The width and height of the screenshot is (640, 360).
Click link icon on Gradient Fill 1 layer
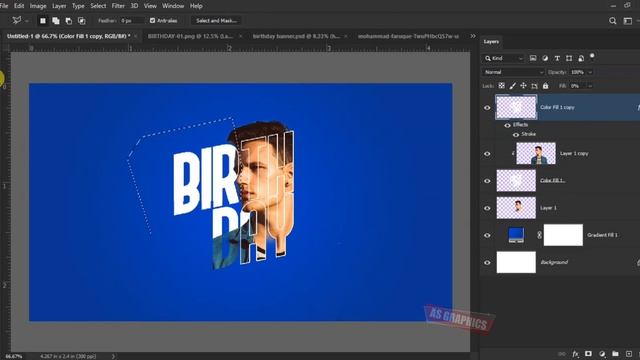[x=539, y=235]
